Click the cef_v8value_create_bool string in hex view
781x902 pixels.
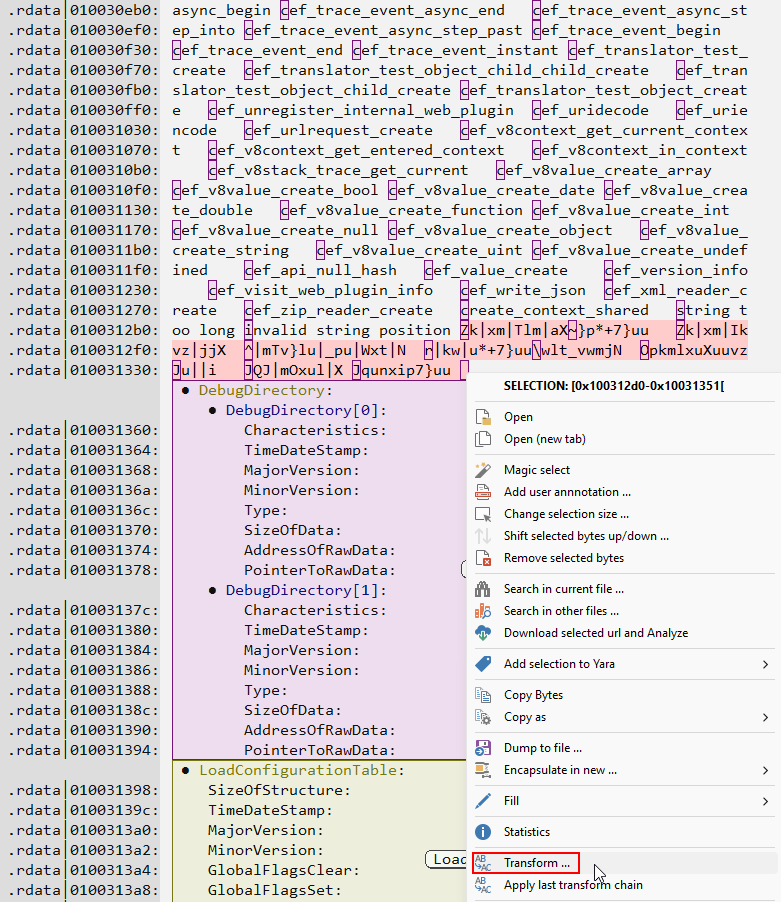click(275, 190)
